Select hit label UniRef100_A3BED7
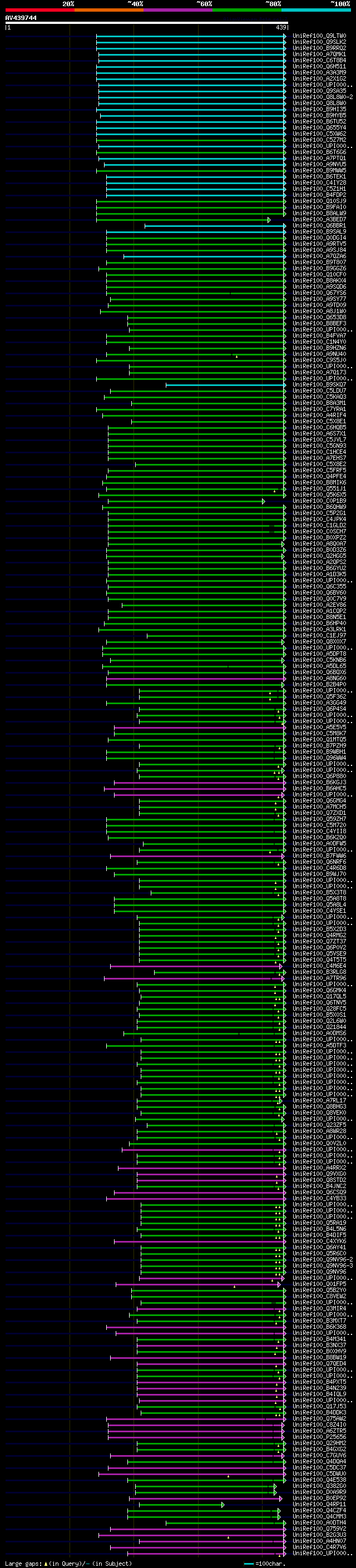 point(319,219)
